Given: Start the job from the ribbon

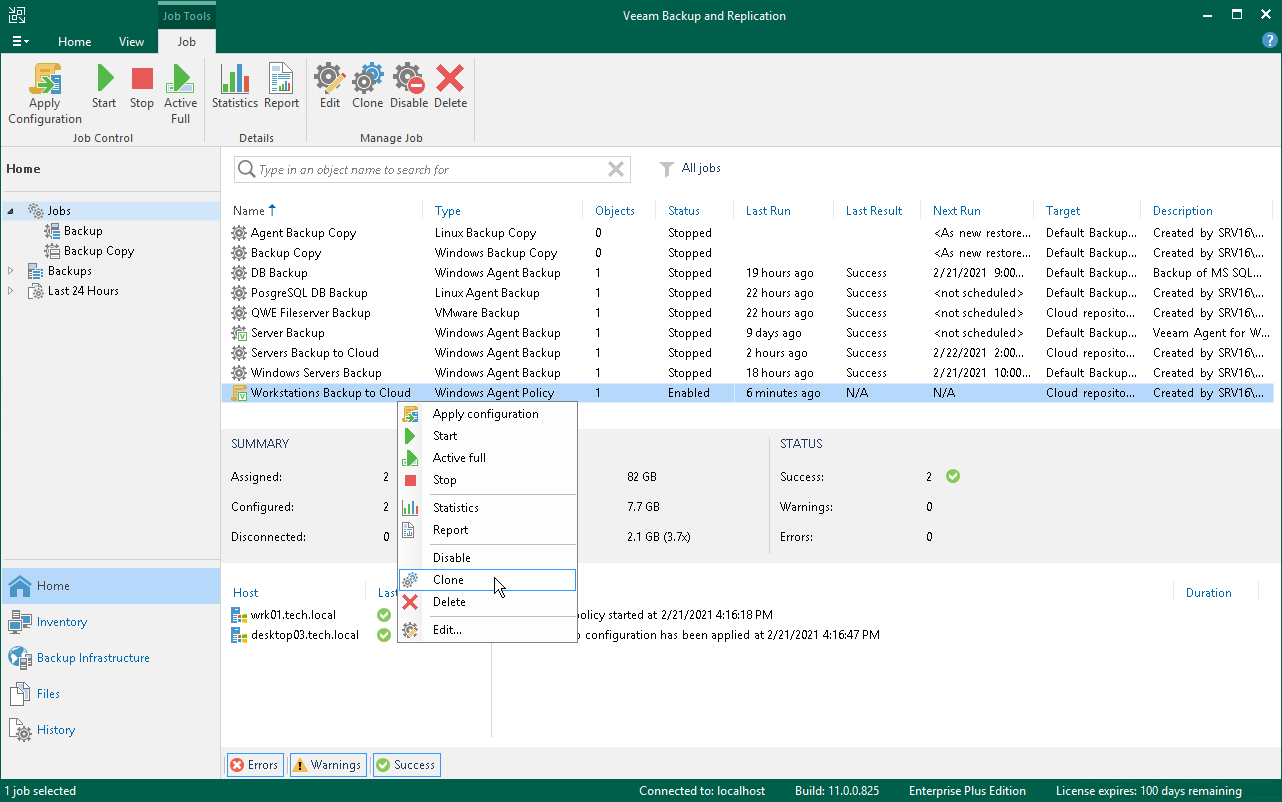Looking at the screenshot, I should pos(104,86).
